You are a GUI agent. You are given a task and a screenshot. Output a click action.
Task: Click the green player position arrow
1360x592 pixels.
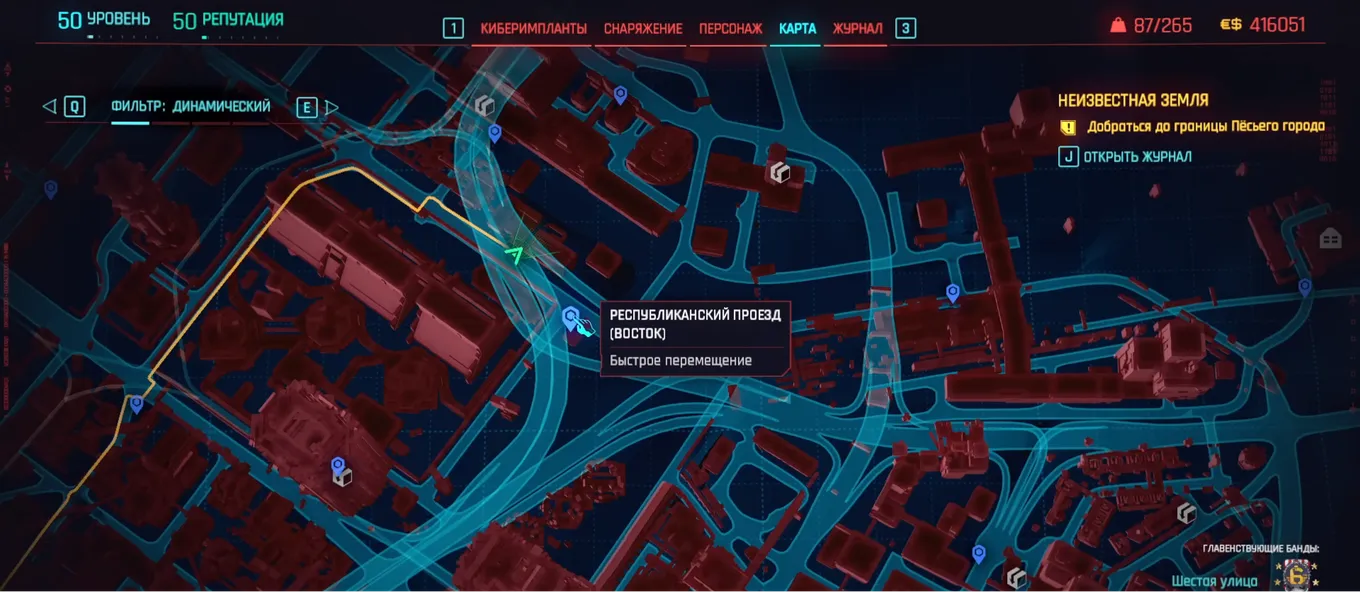(x=514, y=254)
